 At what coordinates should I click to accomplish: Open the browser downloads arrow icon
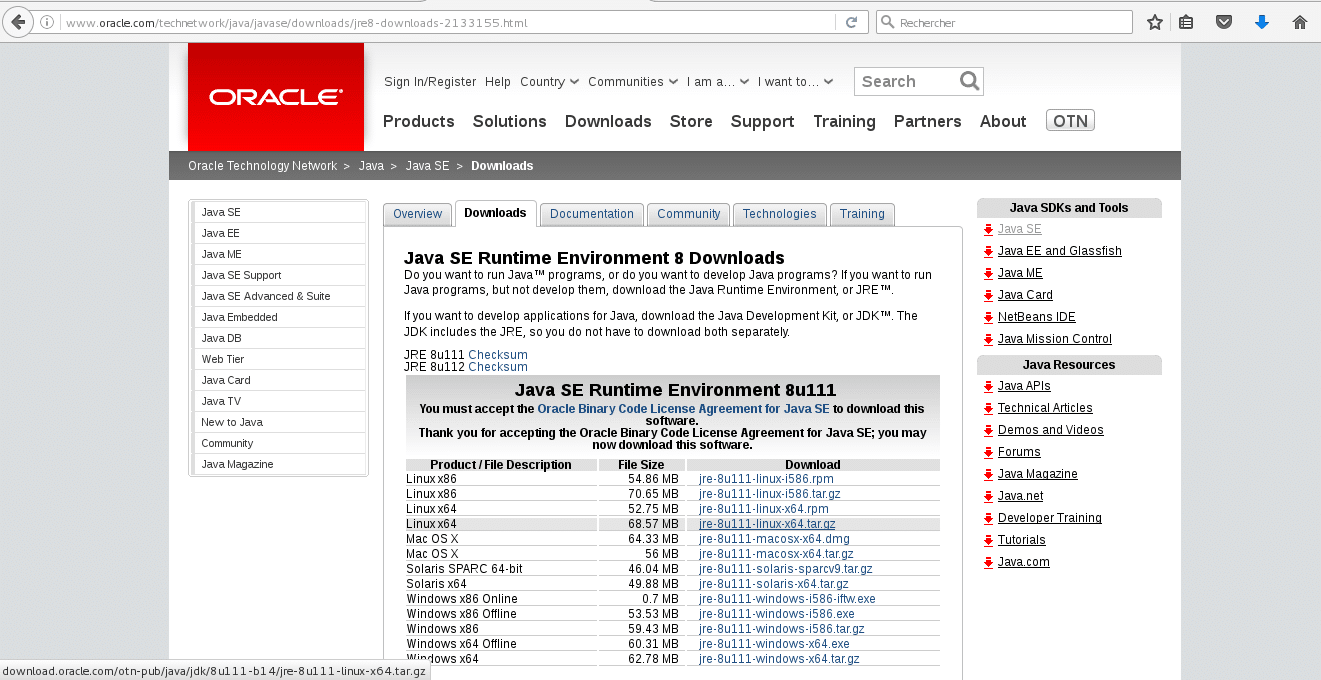pyautogui.click(x=1262, y=22)
